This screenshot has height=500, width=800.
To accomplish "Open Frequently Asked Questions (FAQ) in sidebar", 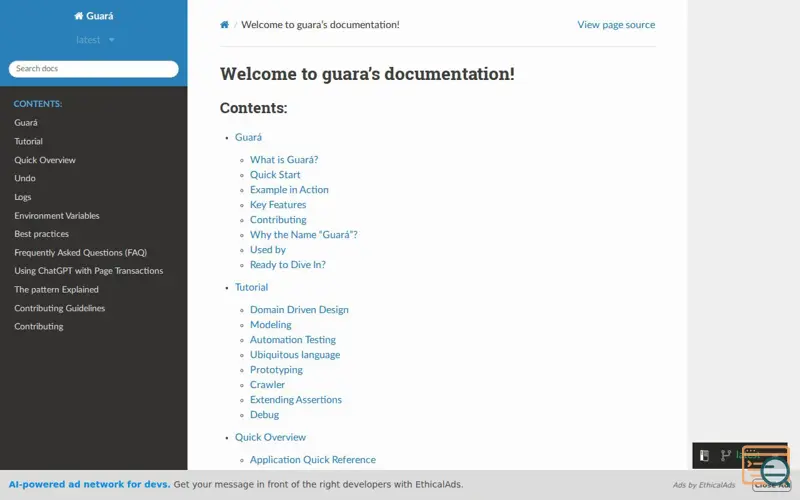I will click(x=81, y=253).
